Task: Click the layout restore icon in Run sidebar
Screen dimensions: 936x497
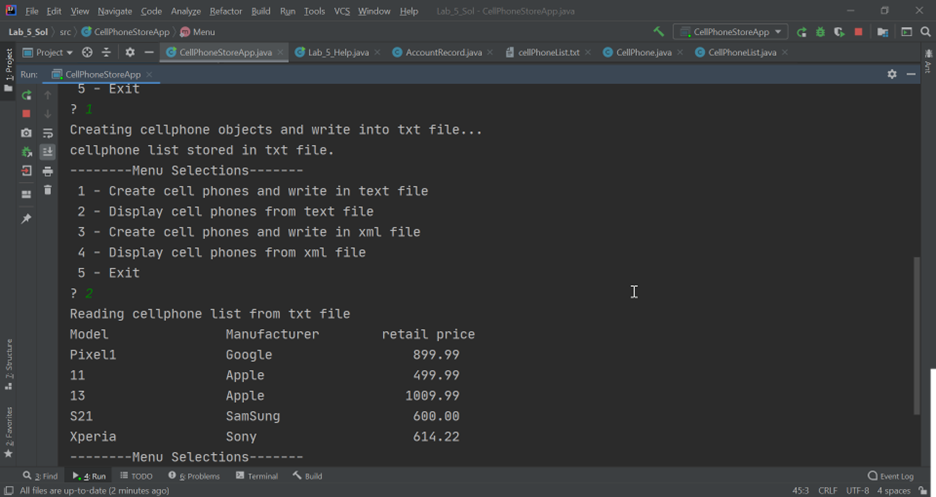Action: [x=26, y=195]
